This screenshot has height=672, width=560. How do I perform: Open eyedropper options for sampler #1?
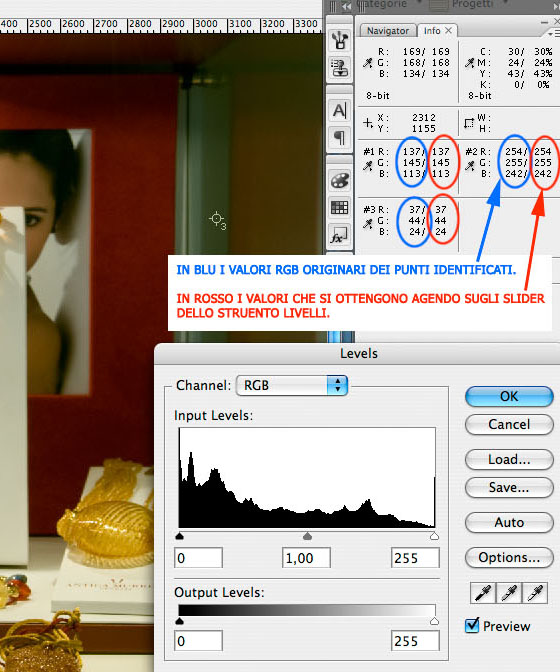tap(368, 166)
